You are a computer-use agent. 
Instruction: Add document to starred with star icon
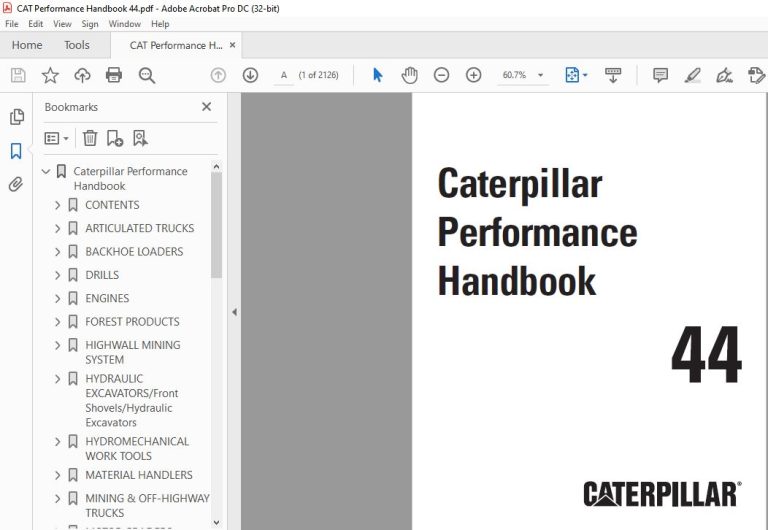click(x=50, y=75)
